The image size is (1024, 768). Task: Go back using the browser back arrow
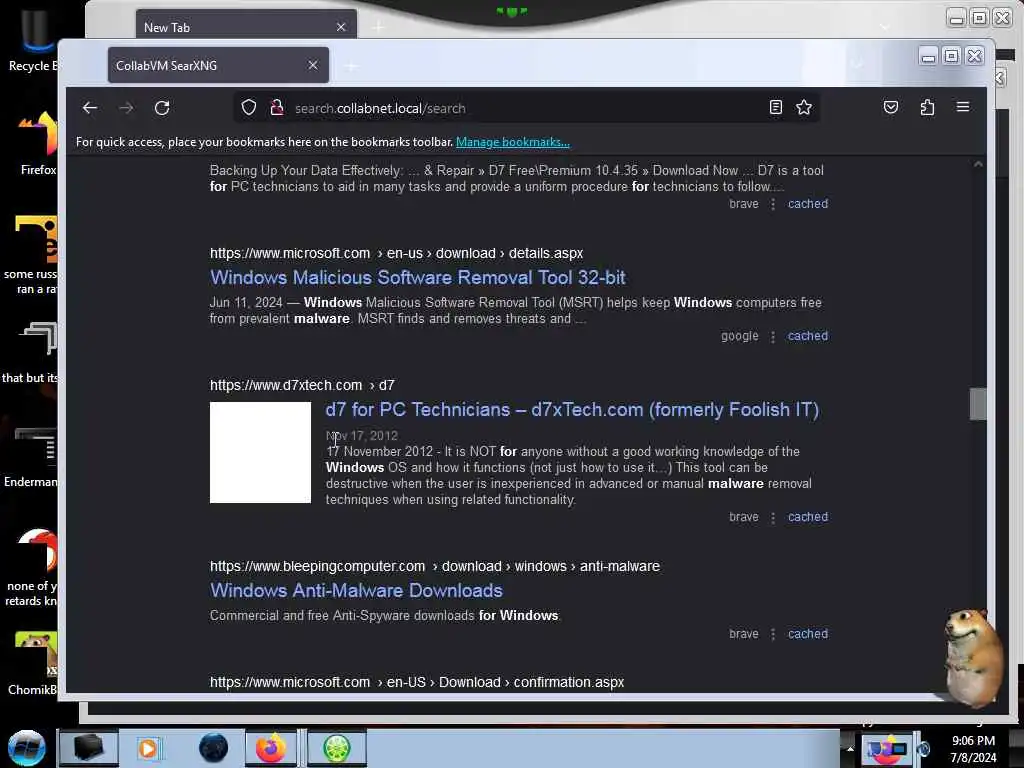pos(90,108)
